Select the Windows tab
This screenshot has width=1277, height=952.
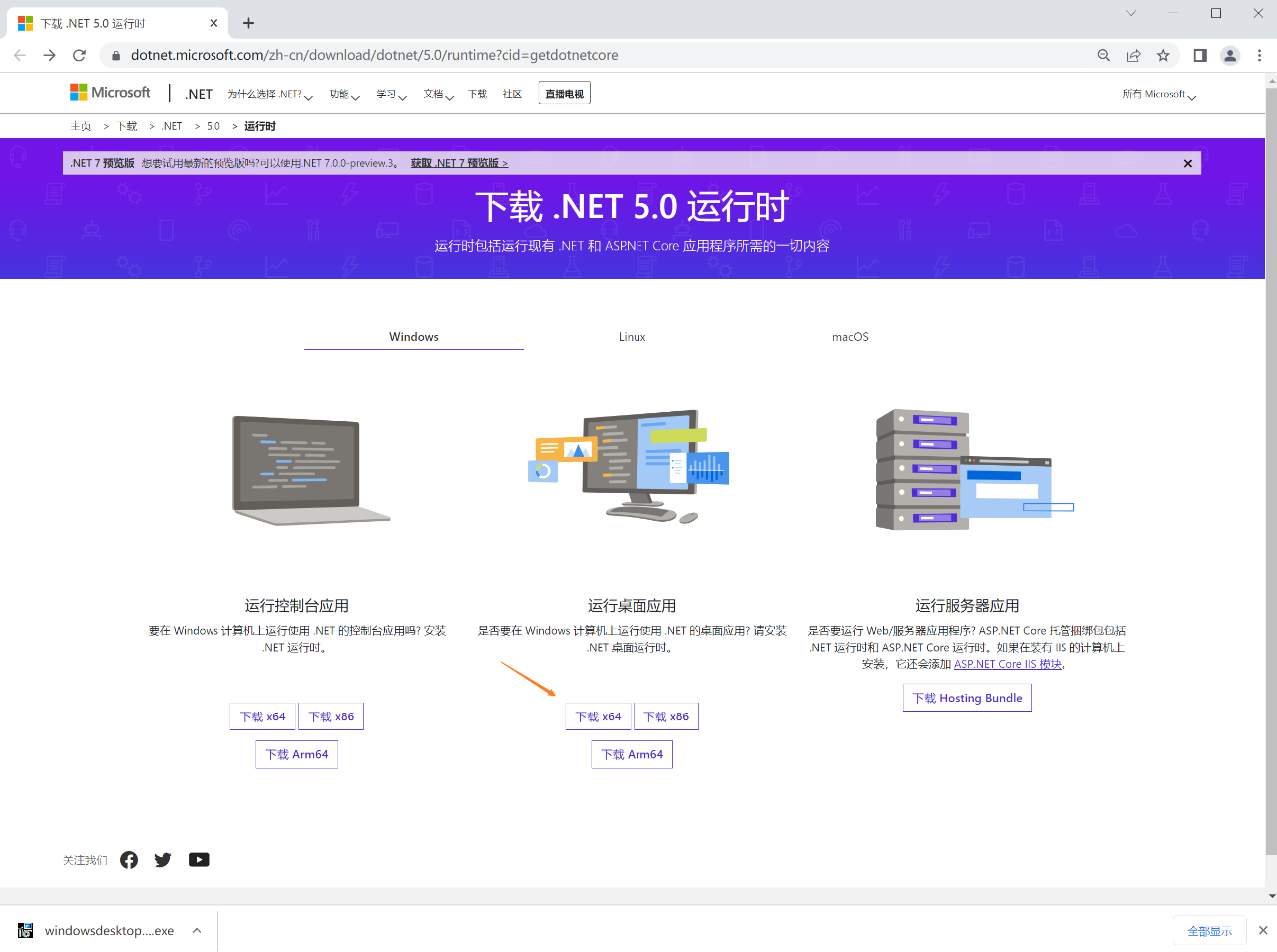tap(414, 337)
